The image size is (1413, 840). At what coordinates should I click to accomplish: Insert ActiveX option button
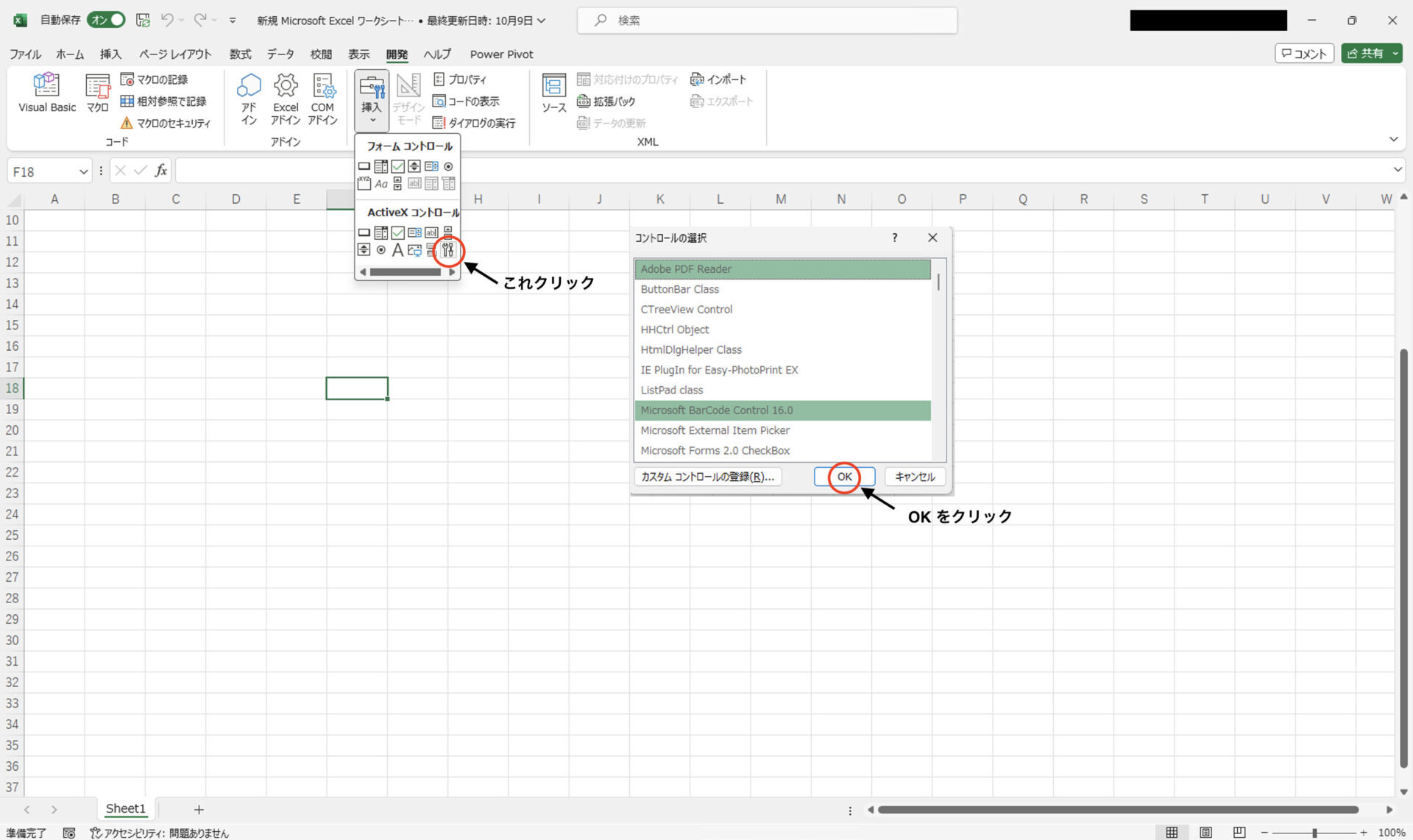pos(381,250)
